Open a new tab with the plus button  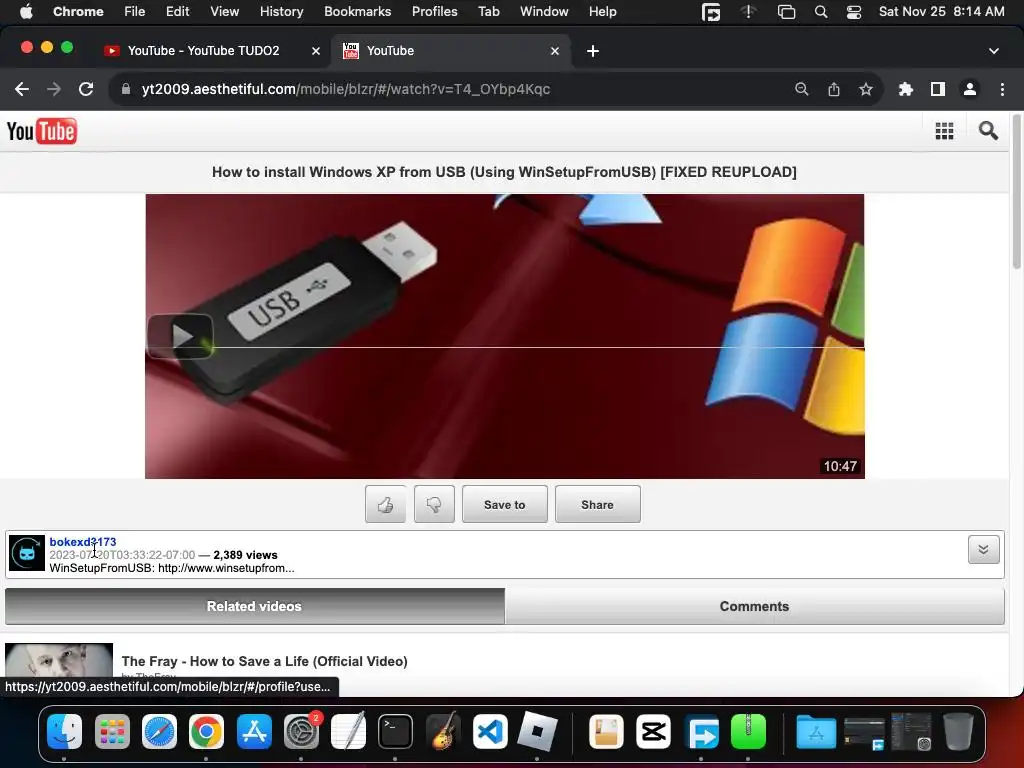click(x=593, y=51)
